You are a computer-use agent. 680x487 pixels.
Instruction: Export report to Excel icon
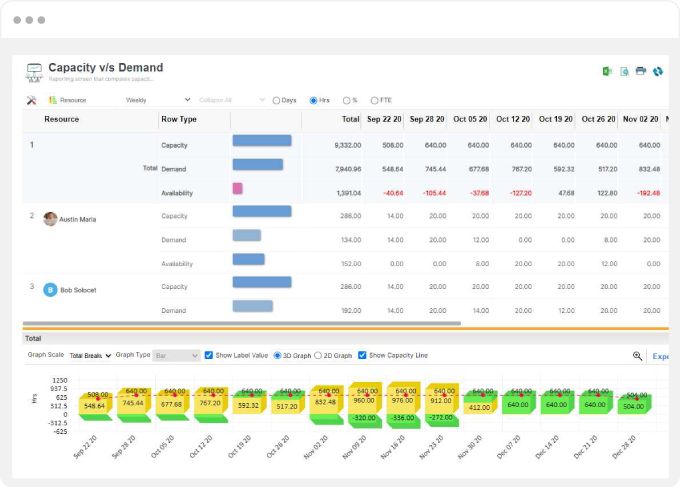click(x=607, y=72)
